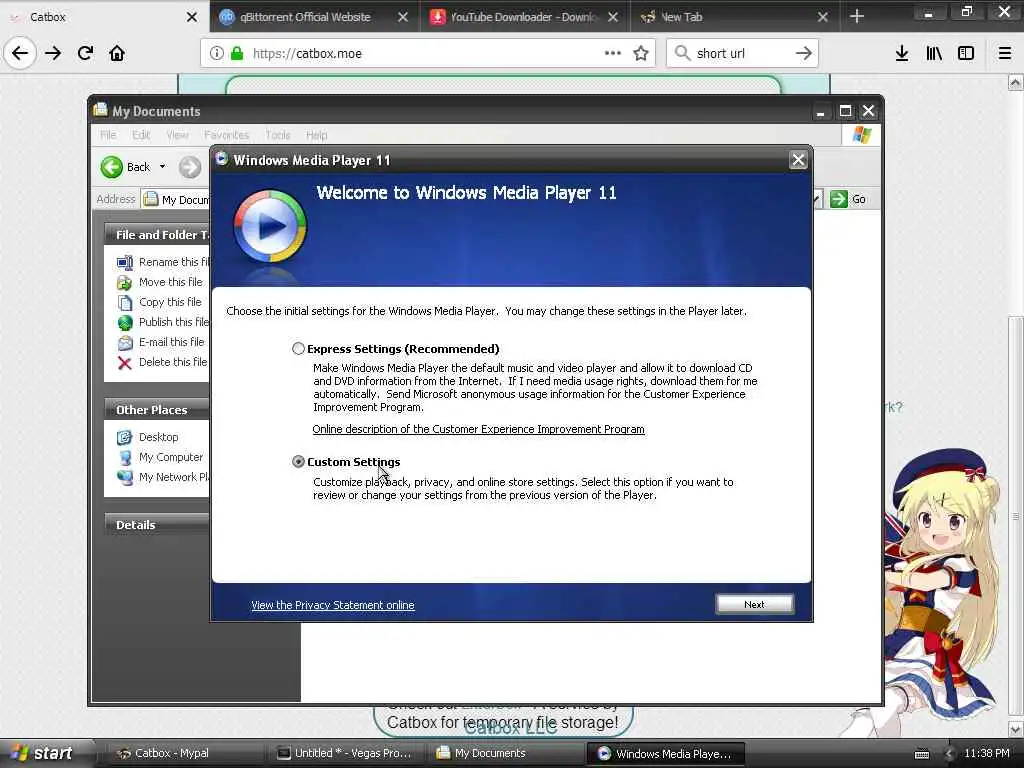Bookmark this page with star icon

[x=641, y=54]
